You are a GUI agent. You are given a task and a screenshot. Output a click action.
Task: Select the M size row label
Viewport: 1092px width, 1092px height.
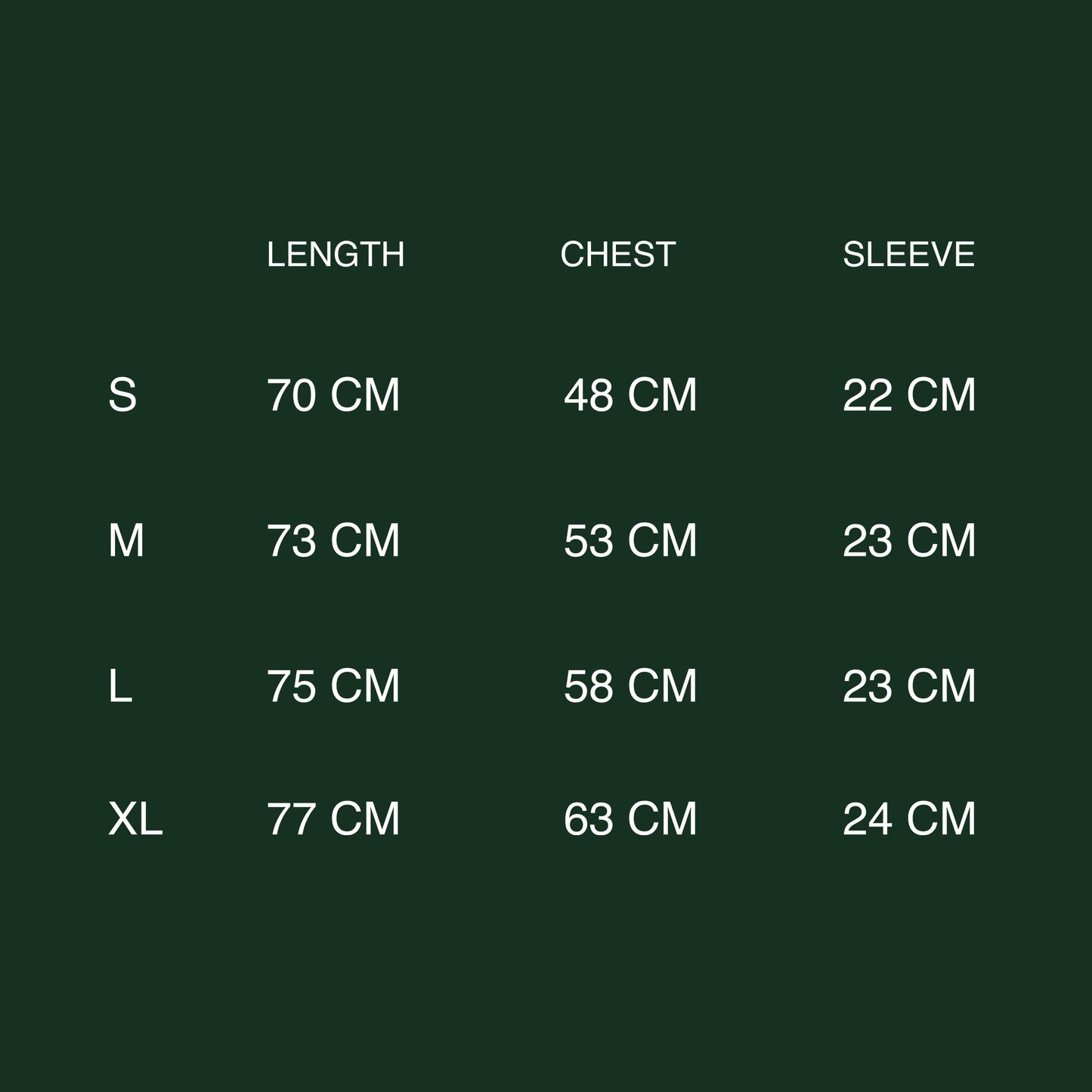pos(126,541)
